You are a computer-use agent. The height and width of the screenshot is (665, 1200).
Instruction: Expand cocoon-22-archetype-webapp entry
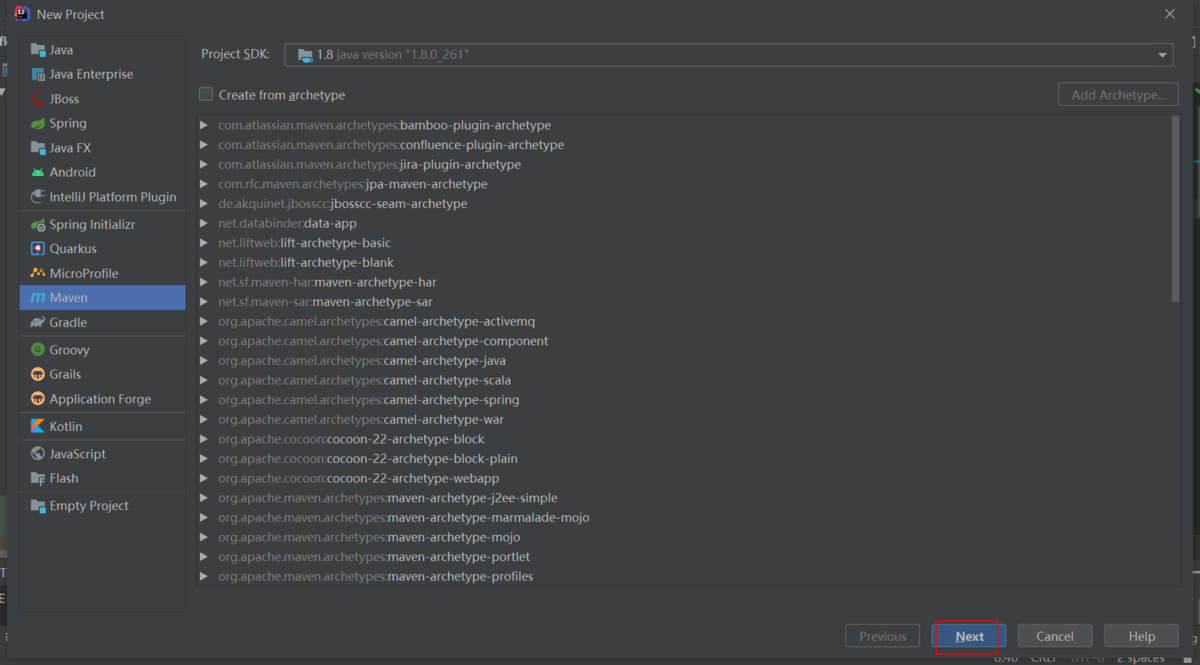[204, 478]
